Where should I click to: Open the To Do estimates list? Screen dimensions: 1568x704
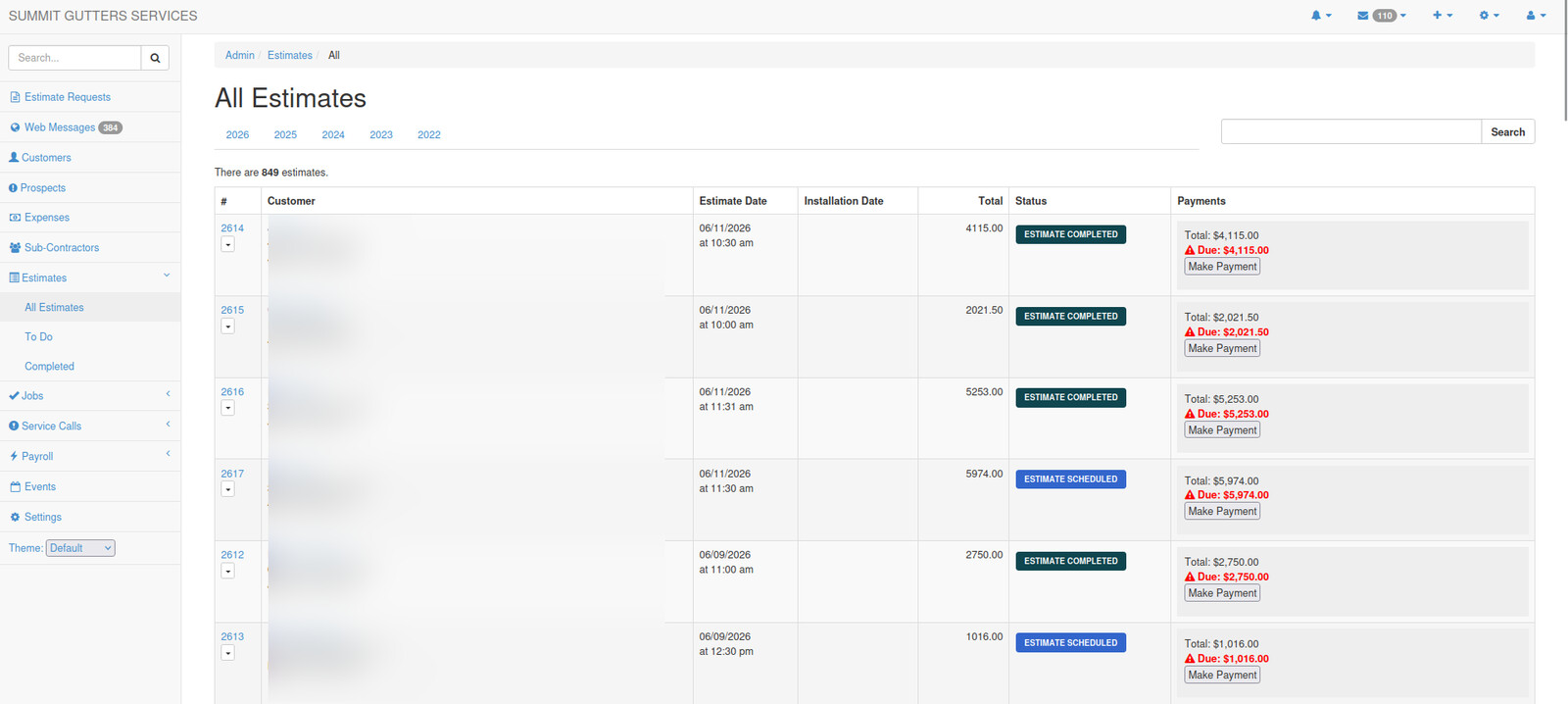click(38, 337)
